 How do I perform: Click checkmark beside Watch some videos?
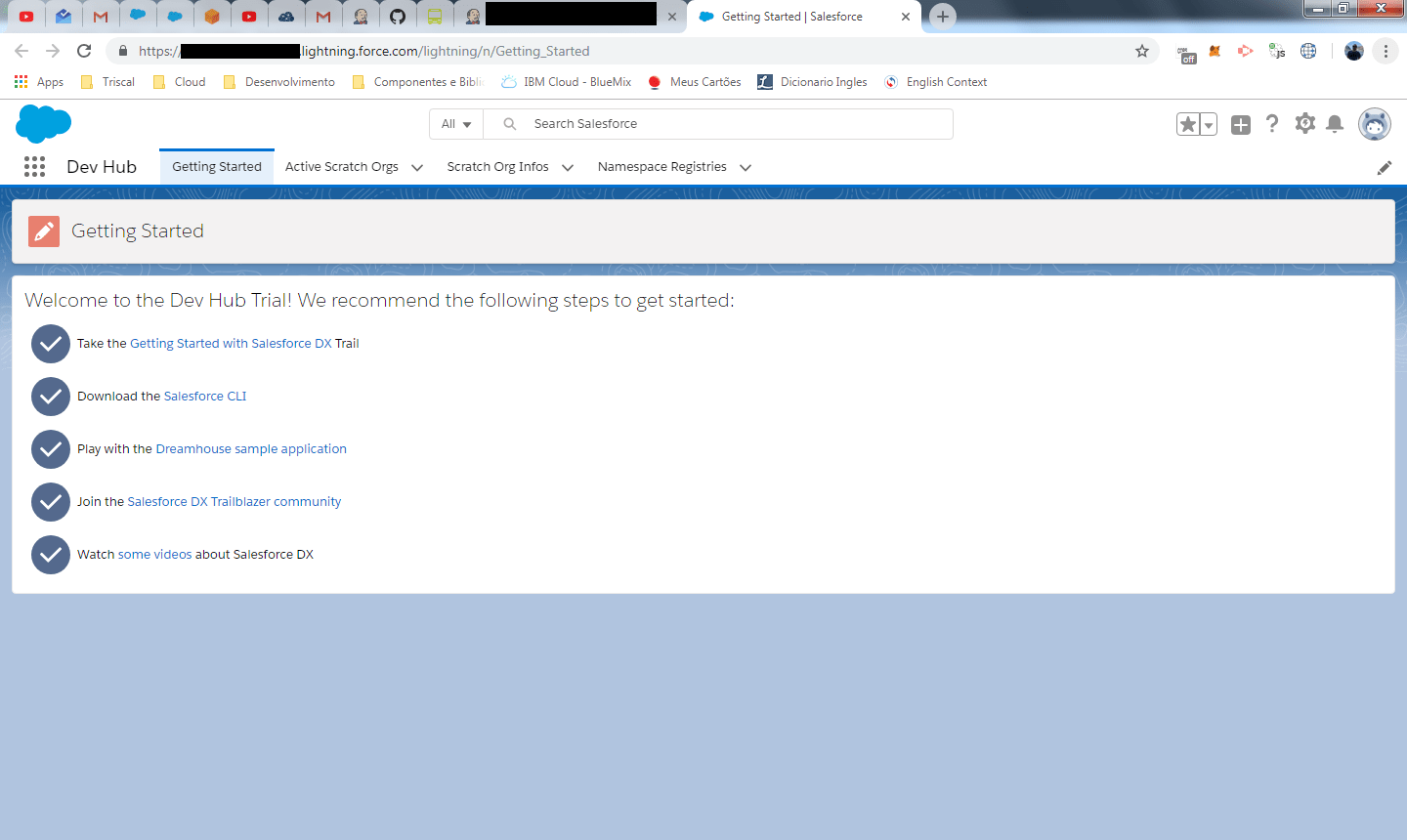51,555
